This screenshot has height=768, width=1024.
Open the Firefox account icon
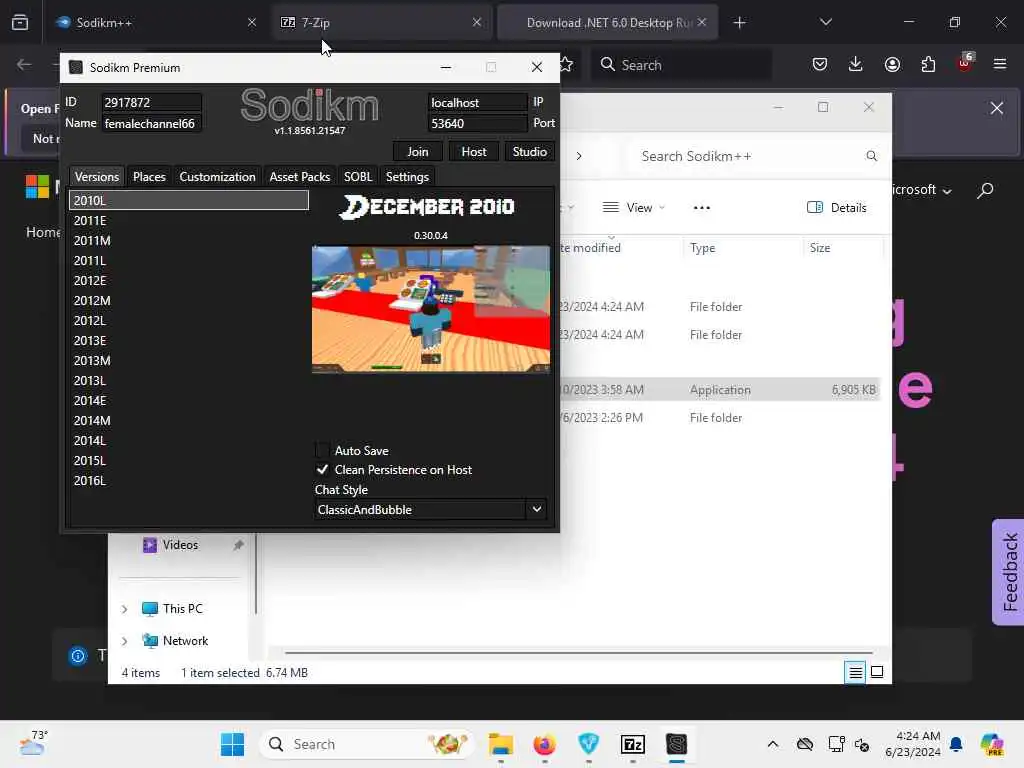(x=892, y=65)
